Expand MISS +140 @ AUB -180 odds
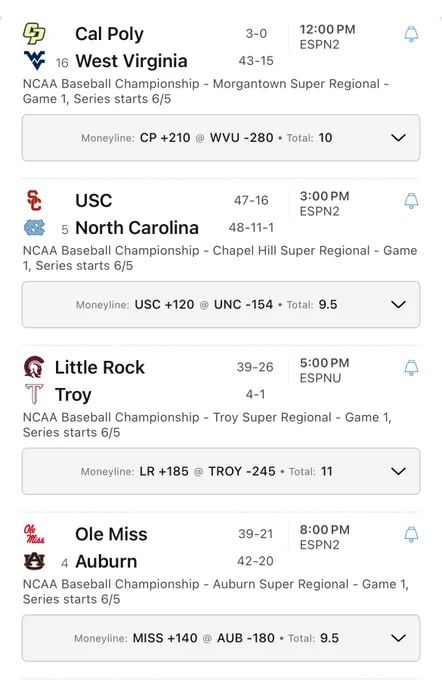The image size is (442, 680). tap(221, 638)
